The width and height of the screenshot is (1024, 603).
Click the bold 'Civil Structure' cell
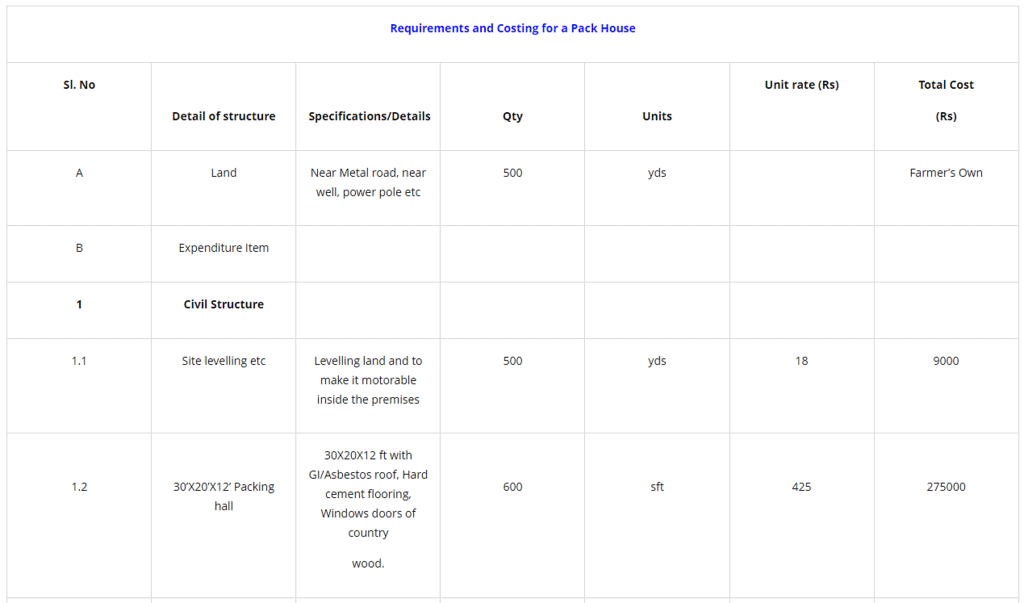pyautogui.click(x=223, y=304)
